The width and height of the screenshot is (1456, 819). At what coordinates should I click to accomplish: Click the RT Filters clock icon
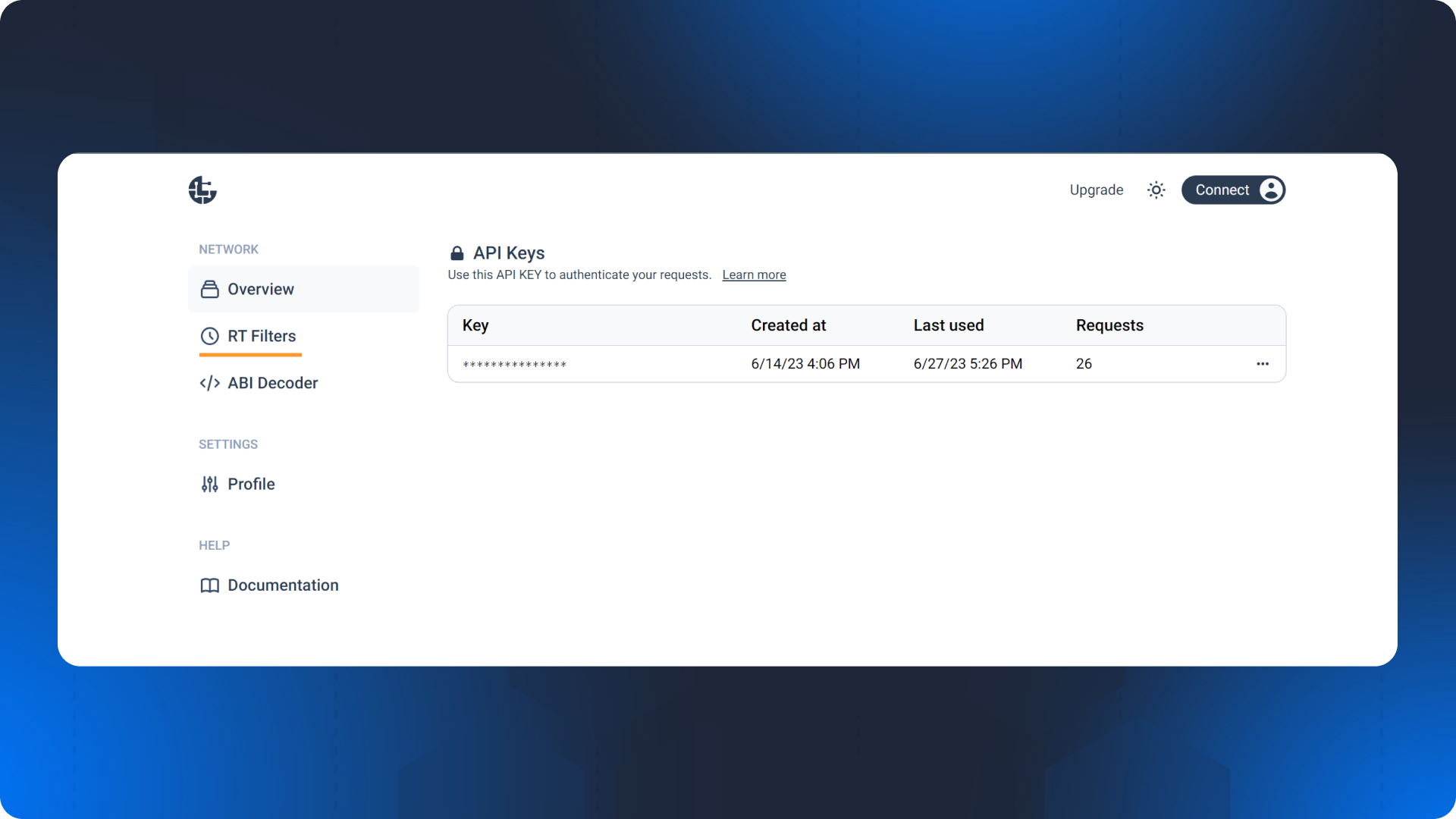pyautogui.click(x=210, y=336)
